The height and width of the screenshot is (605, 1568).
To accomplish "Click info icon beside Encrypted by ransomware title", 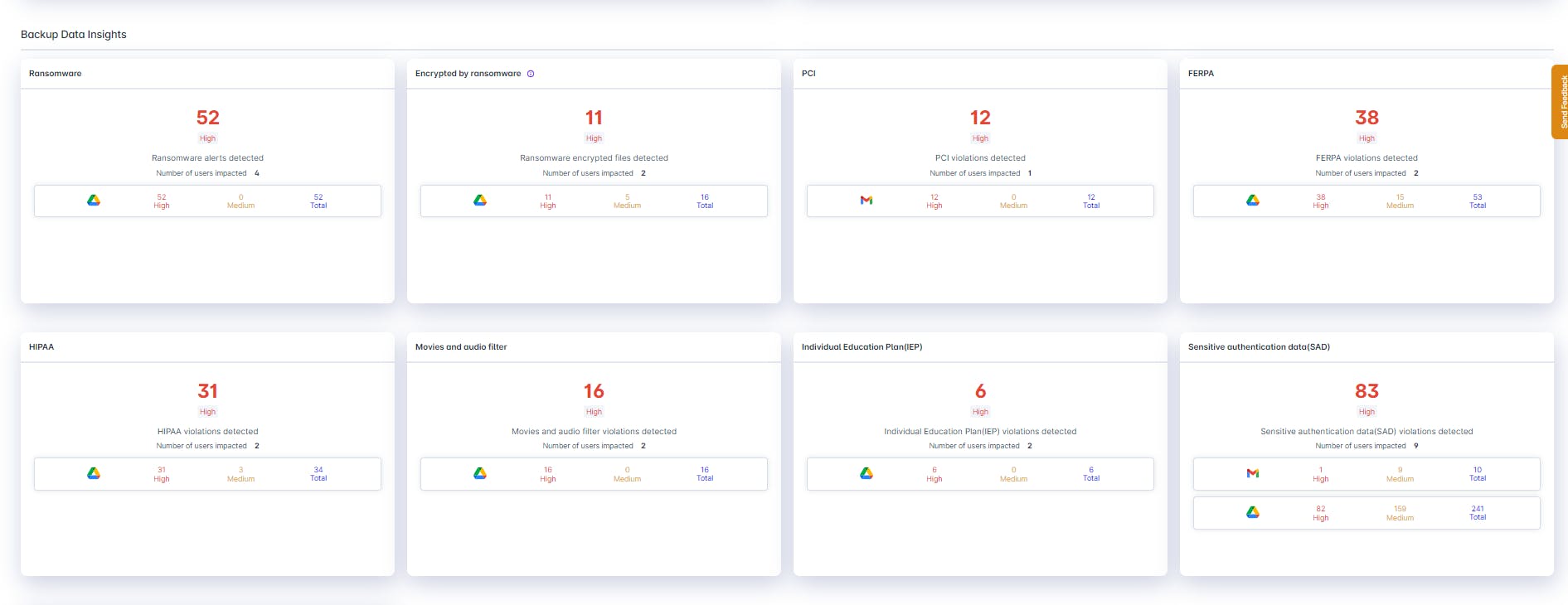I will point(531,74).
